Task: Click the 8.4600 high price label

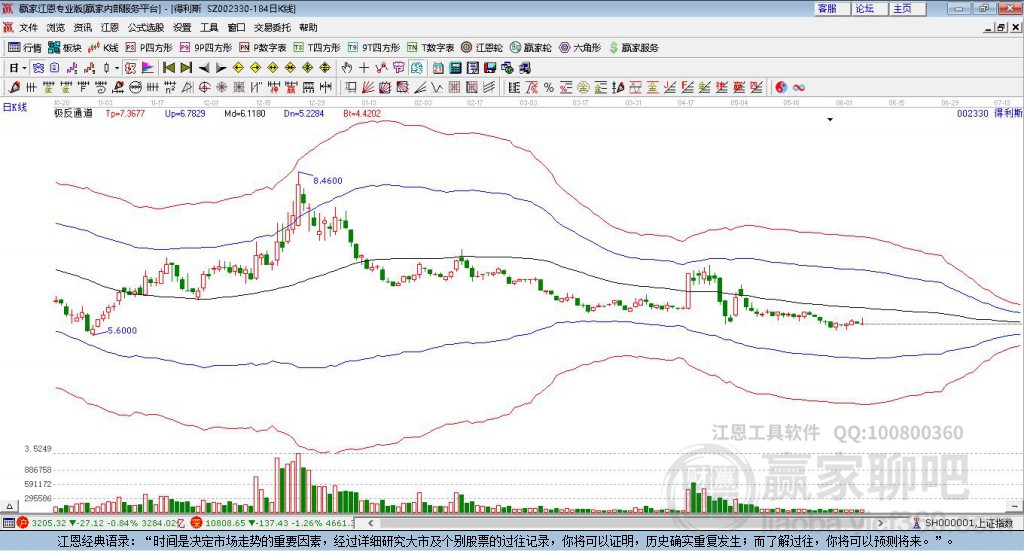Action: [x=328, y=181]
